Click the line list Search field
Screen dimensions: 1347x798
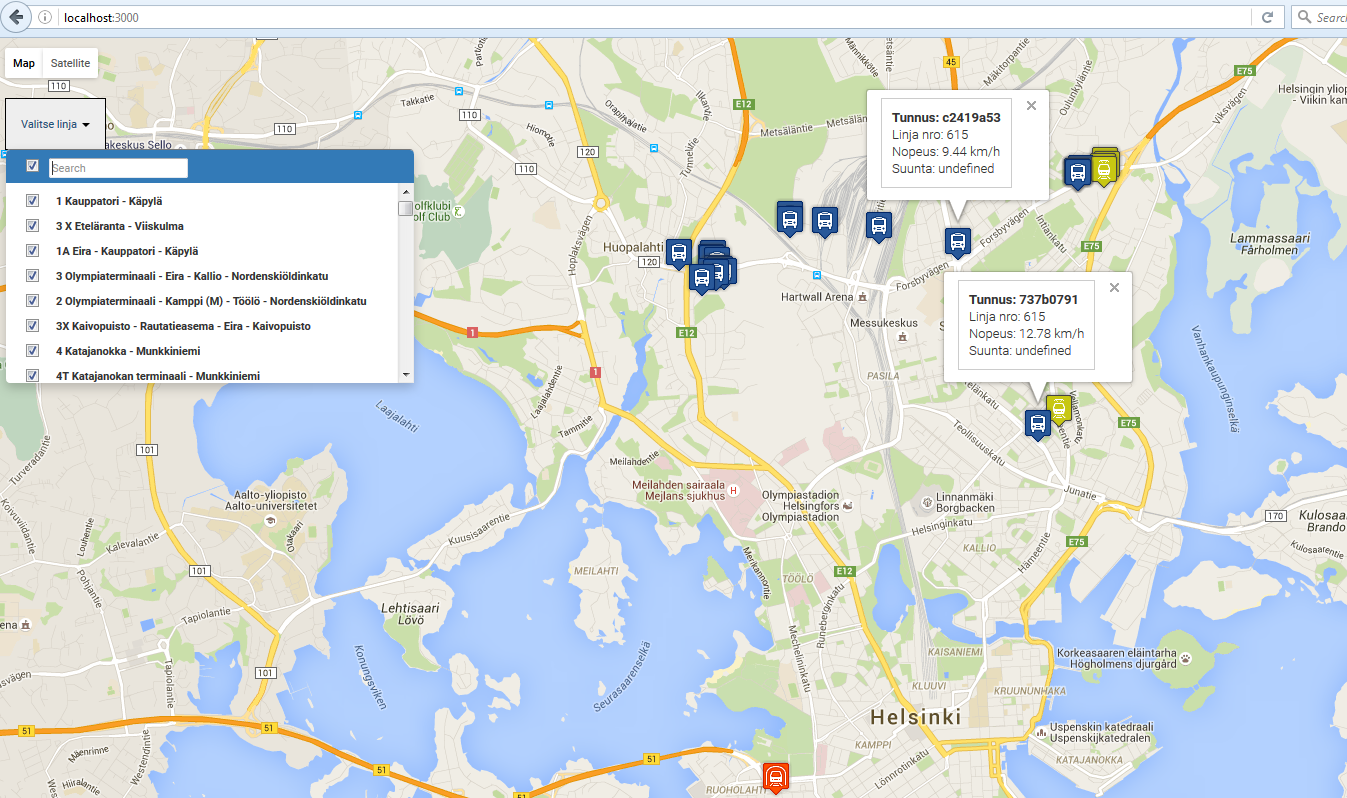[x=118, y=168]
